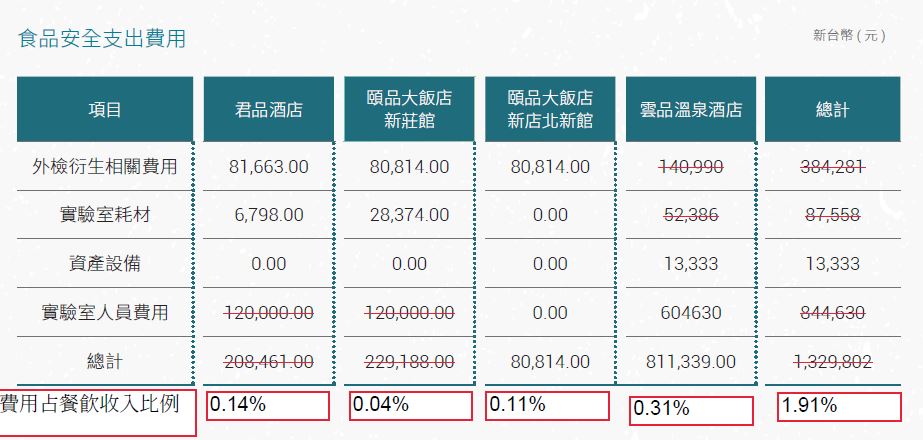The image size is (923, 440).
Task: Select the 頤品大飯店 新莊館 header
Action: click(x=409, y=109)
